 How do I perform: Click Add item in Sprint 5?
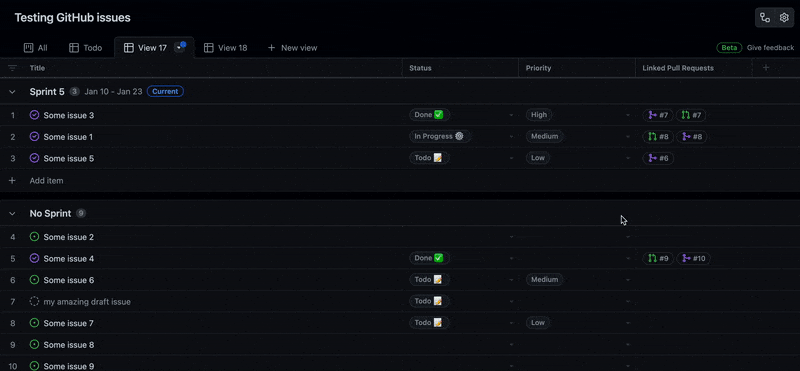(x=46, y=181)
